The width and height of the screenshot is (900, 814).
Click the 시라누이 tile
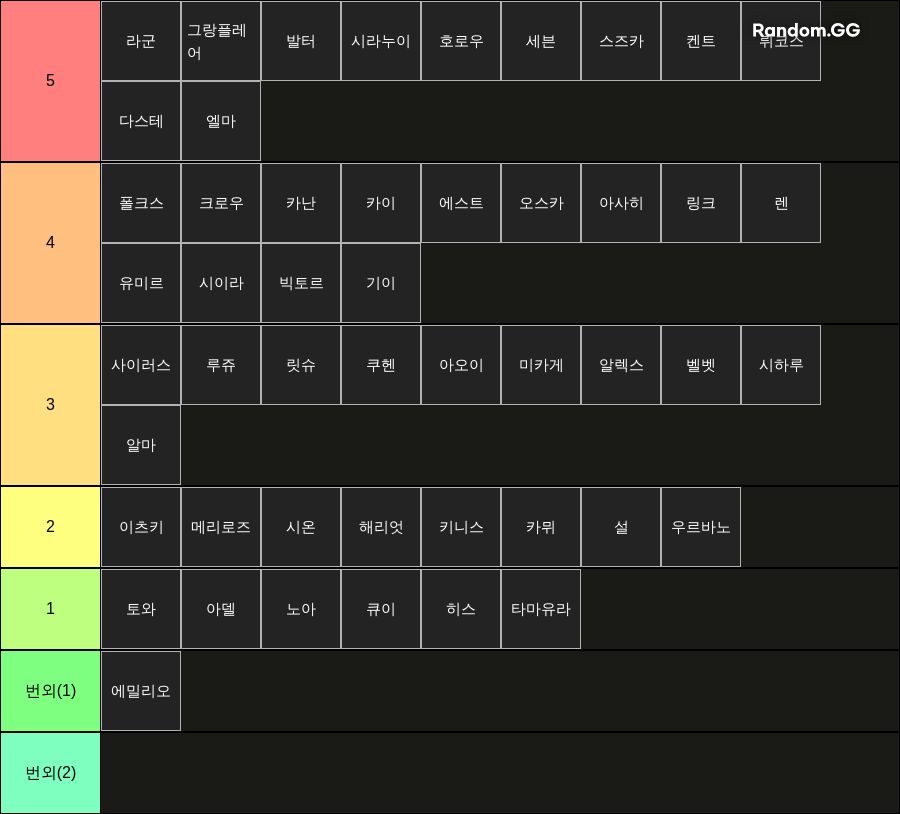(381, 41)
